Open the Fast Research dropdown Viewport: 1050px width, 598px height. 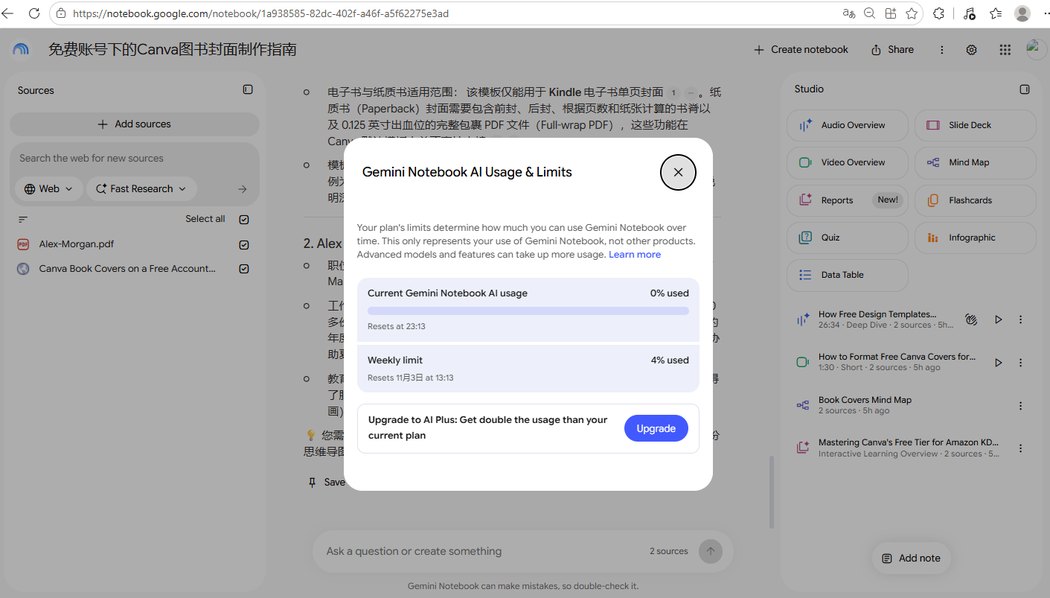click(x=141, y=189)
